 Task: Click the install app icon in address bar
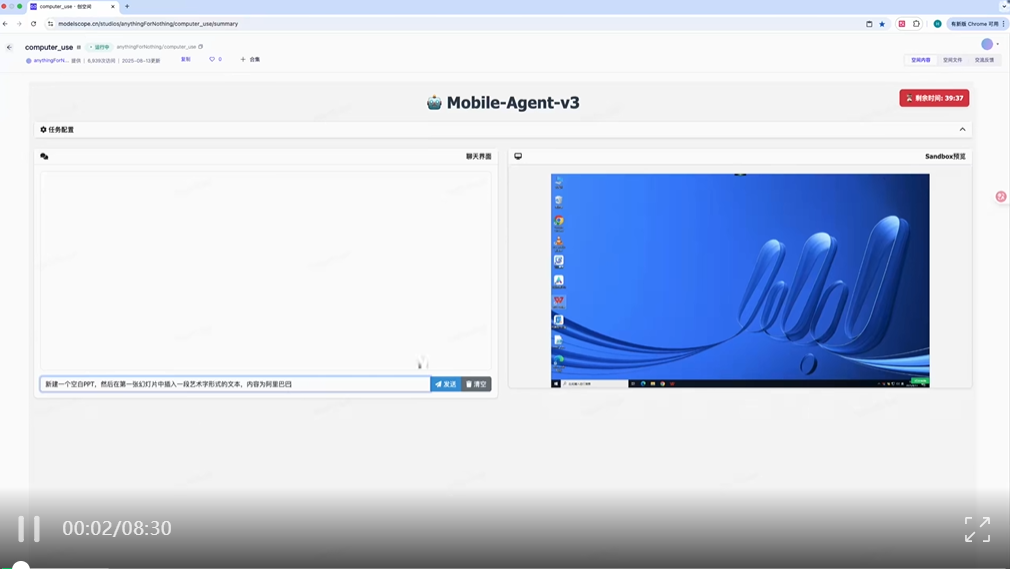point(869,24)
